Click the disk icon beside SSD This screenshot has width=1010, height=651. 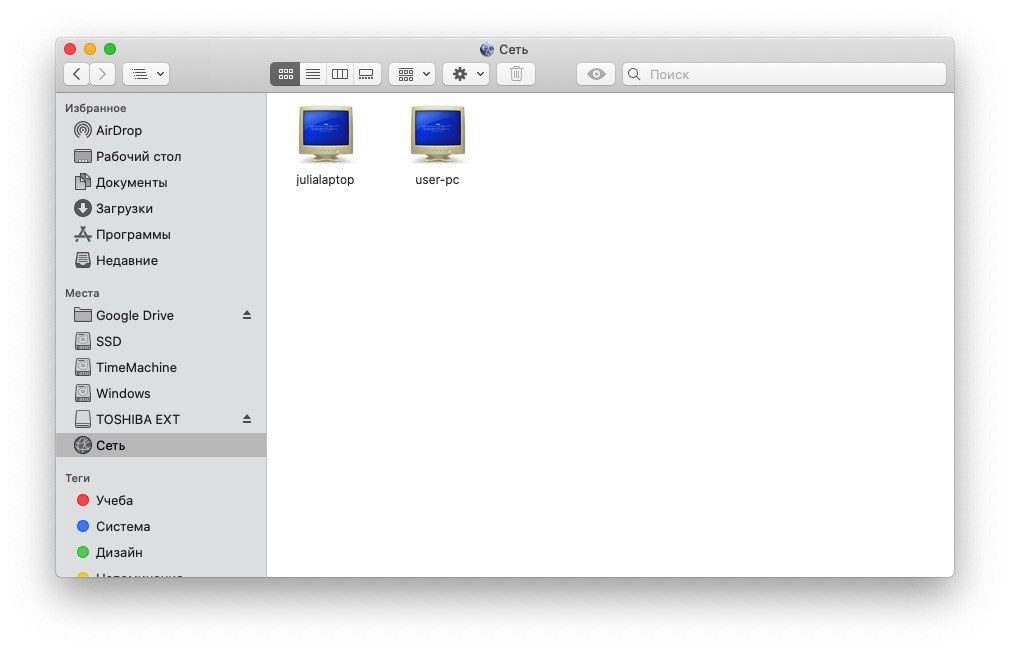82,341
